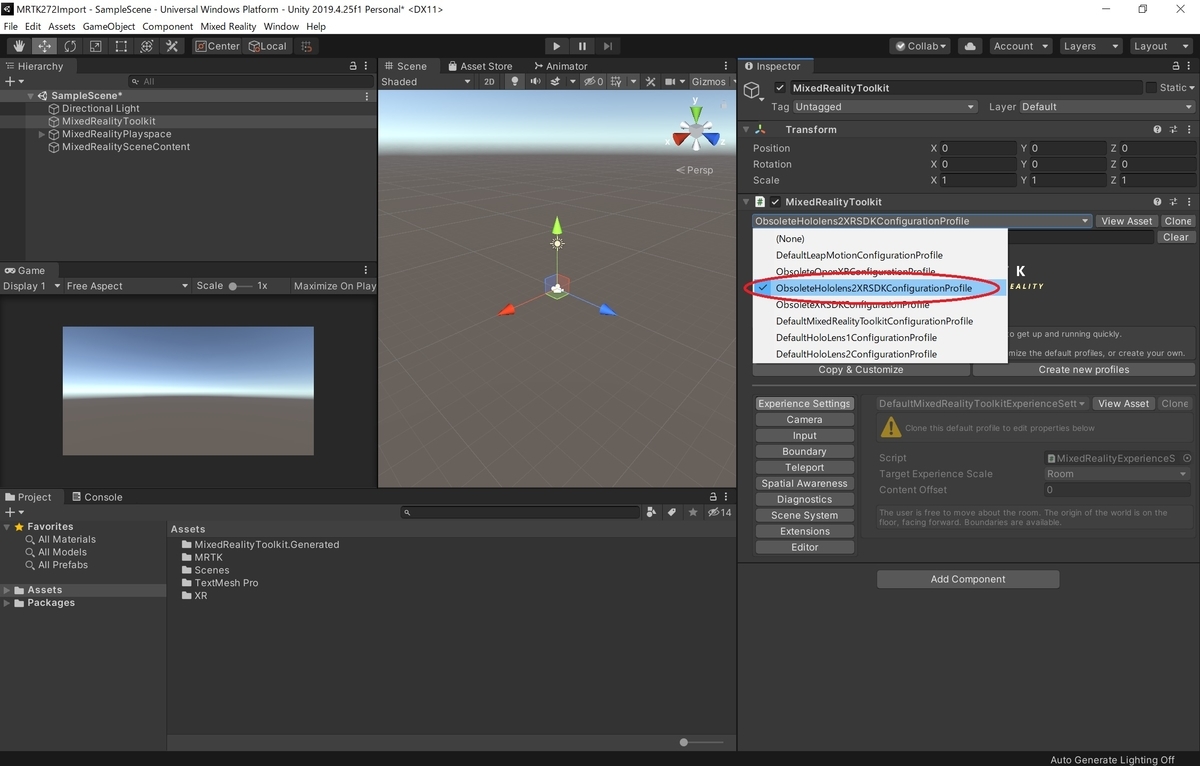The width and height of the screenshot is (1200, 766).
Task: Switch to the Animator tab
Action: 562,66
